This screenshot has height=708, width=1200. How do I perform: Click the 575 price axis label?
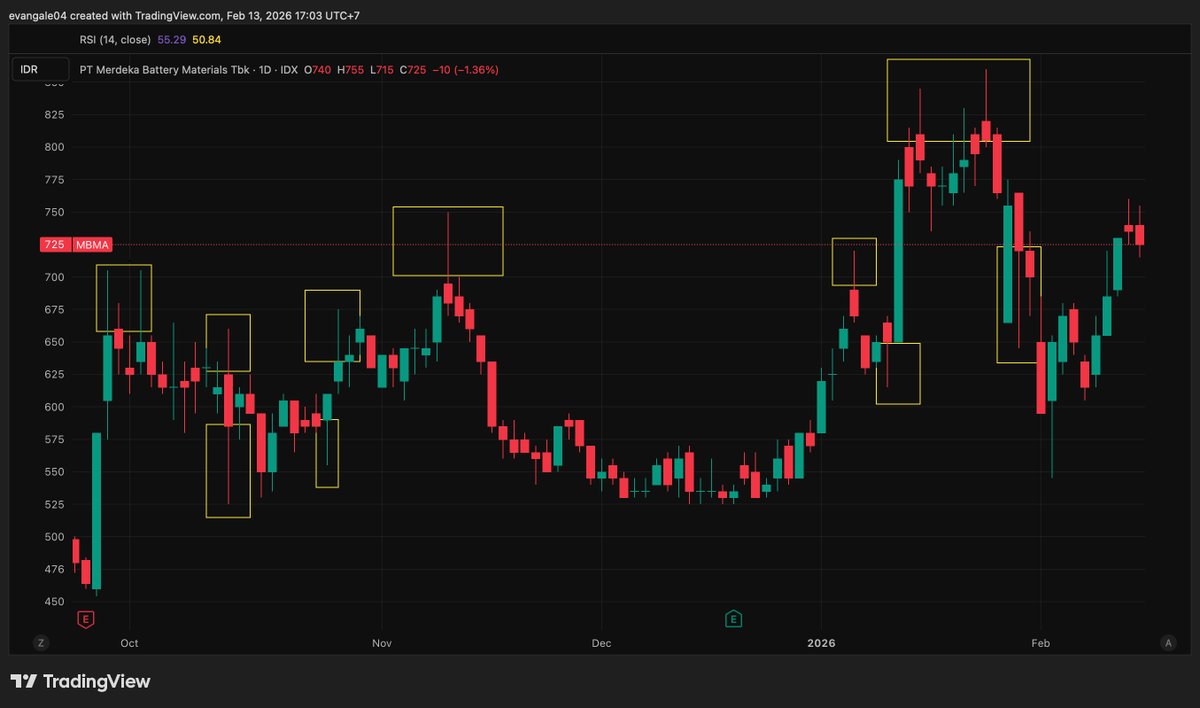click(54, 439)
